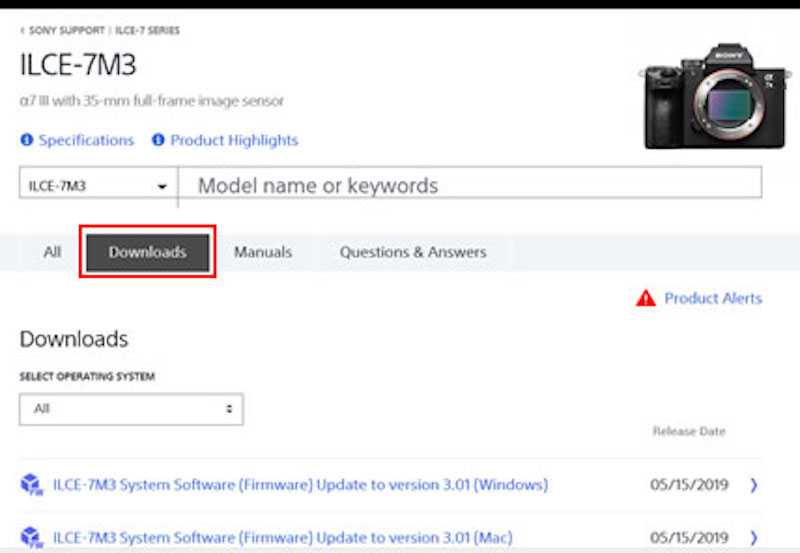Screen dimensions: 800x553
Task: Switch to the Manuals tab
Action: click(x=263, y=252)
